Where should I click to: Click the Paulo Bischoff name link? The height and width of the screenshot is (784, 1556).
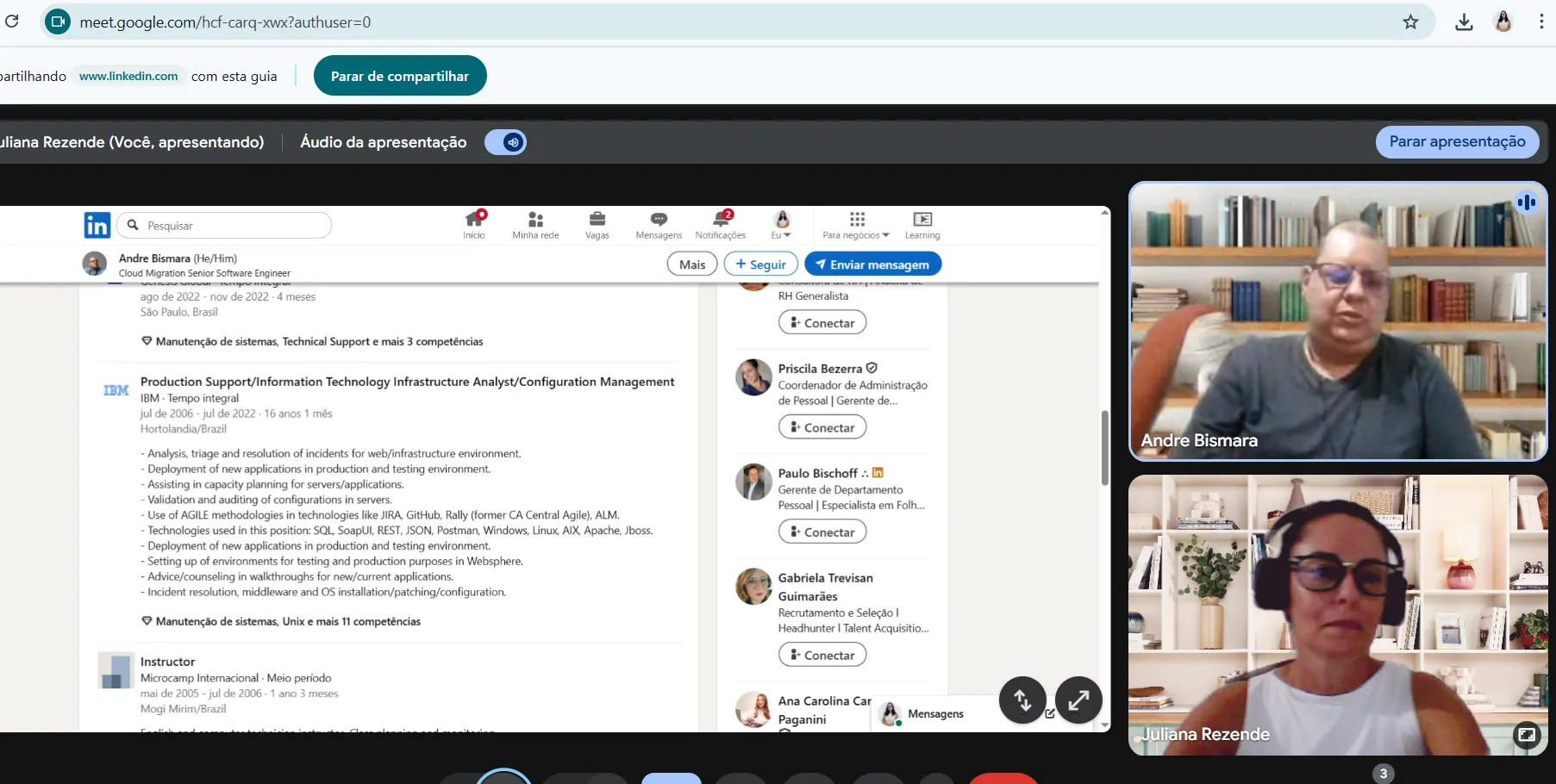coord(818,473)
